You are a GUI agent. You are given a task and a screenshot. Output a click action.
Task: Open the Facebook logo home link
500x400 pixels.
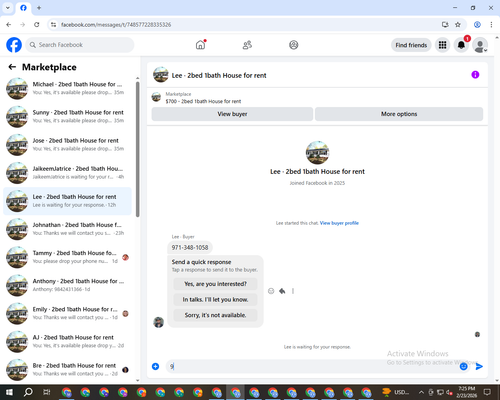(14, 45)
